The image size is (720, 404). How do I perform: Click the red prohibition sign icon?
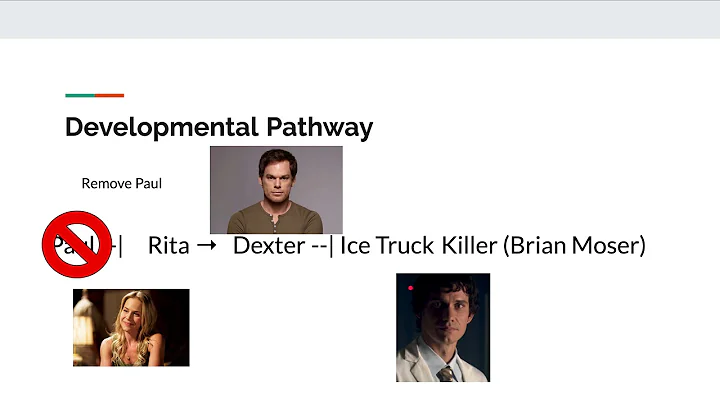pyautogui.click(x=76, y=244)
